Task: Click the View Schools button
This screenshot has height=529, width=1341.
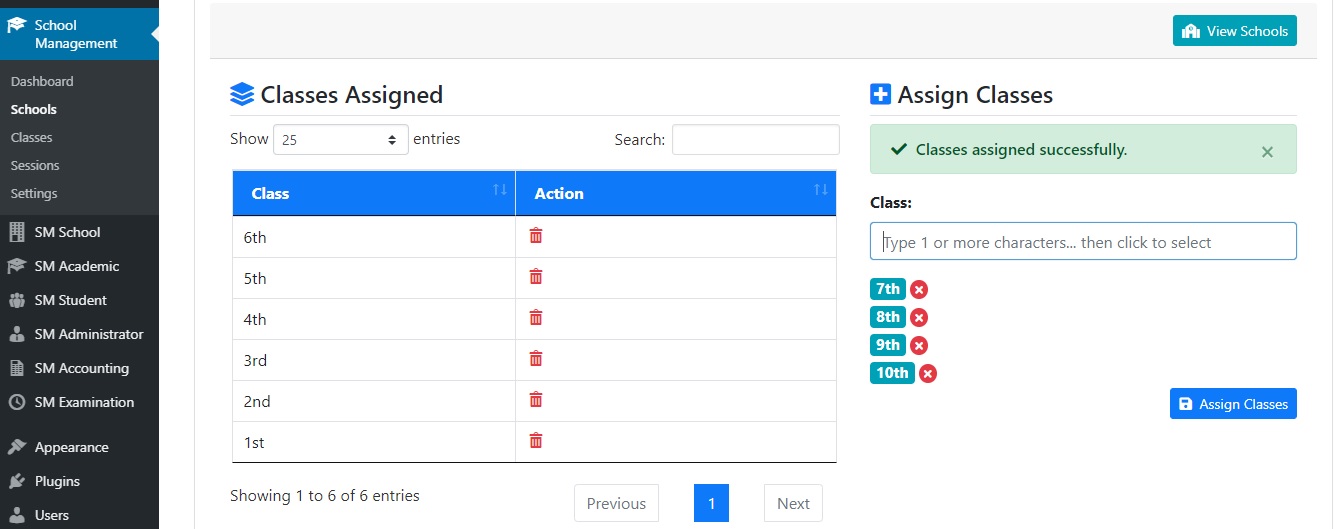Action: [1235, 31]
